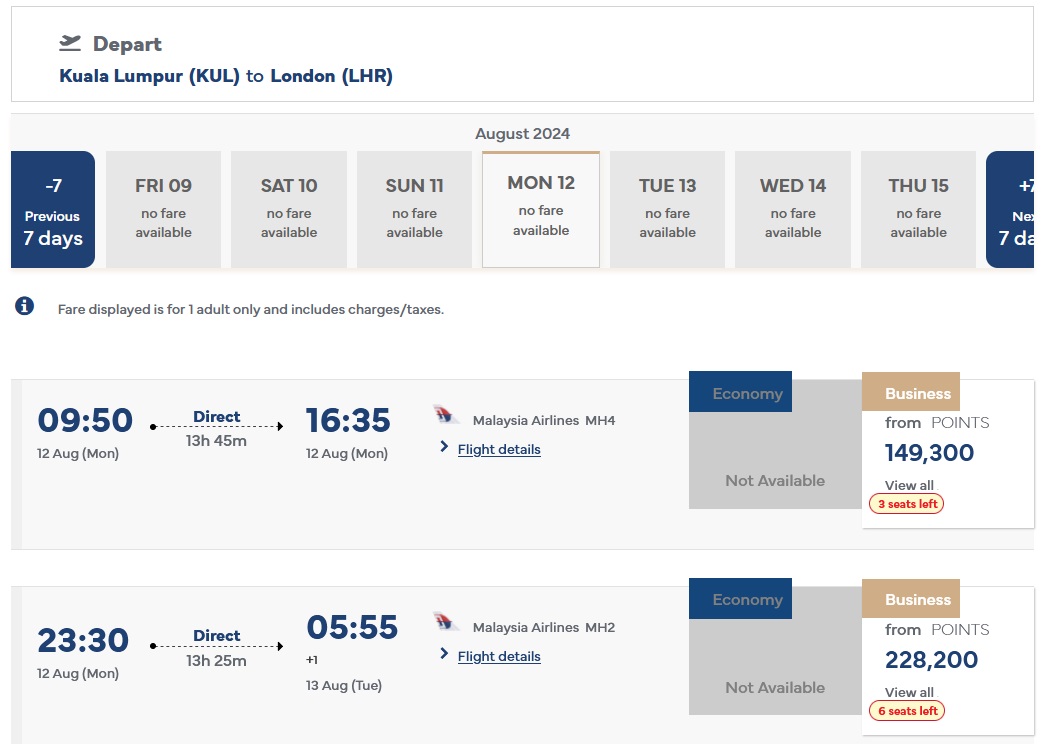Expand flight details chevron for MH4
The width and height of the screenshot is (1043, 744).
coord(444,448)
